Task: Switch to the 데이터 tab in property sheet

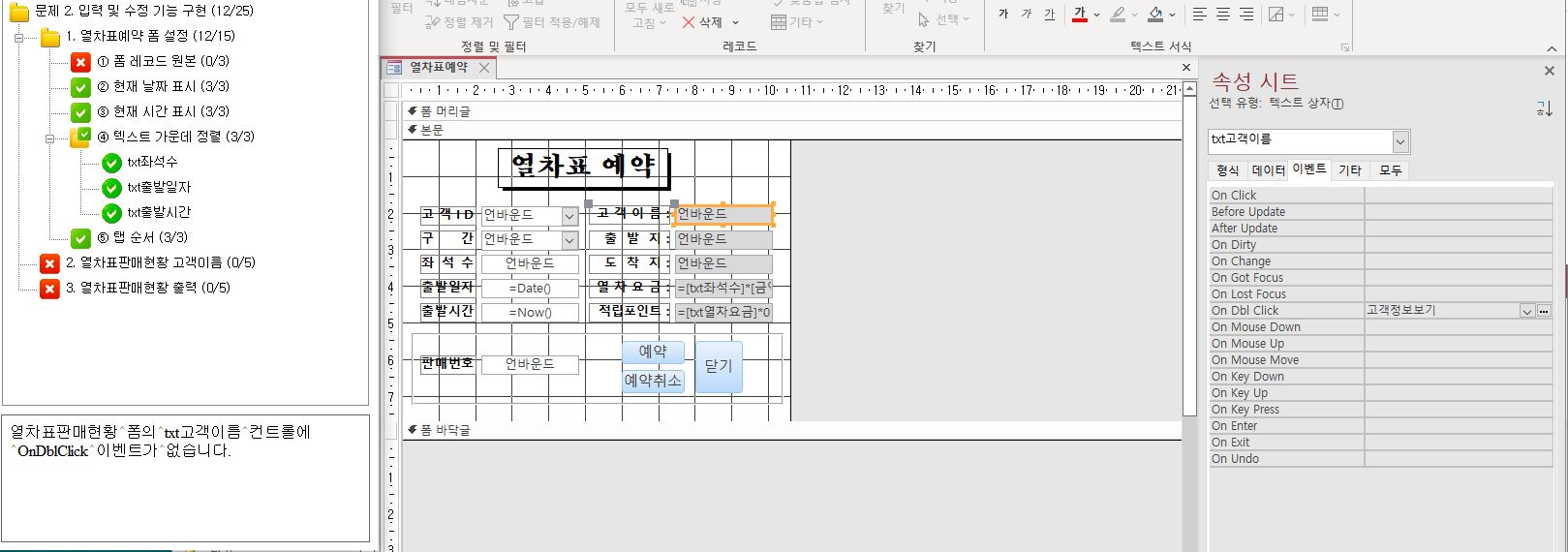Action: coord(1268,170)
